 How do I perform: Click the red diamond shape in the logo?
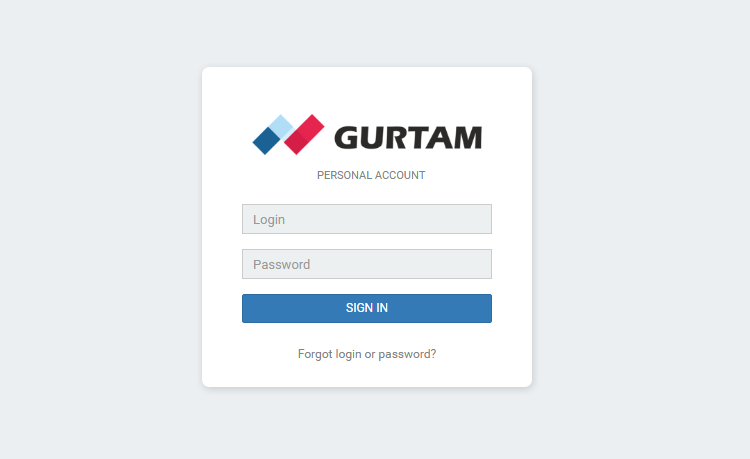point(305,134)
